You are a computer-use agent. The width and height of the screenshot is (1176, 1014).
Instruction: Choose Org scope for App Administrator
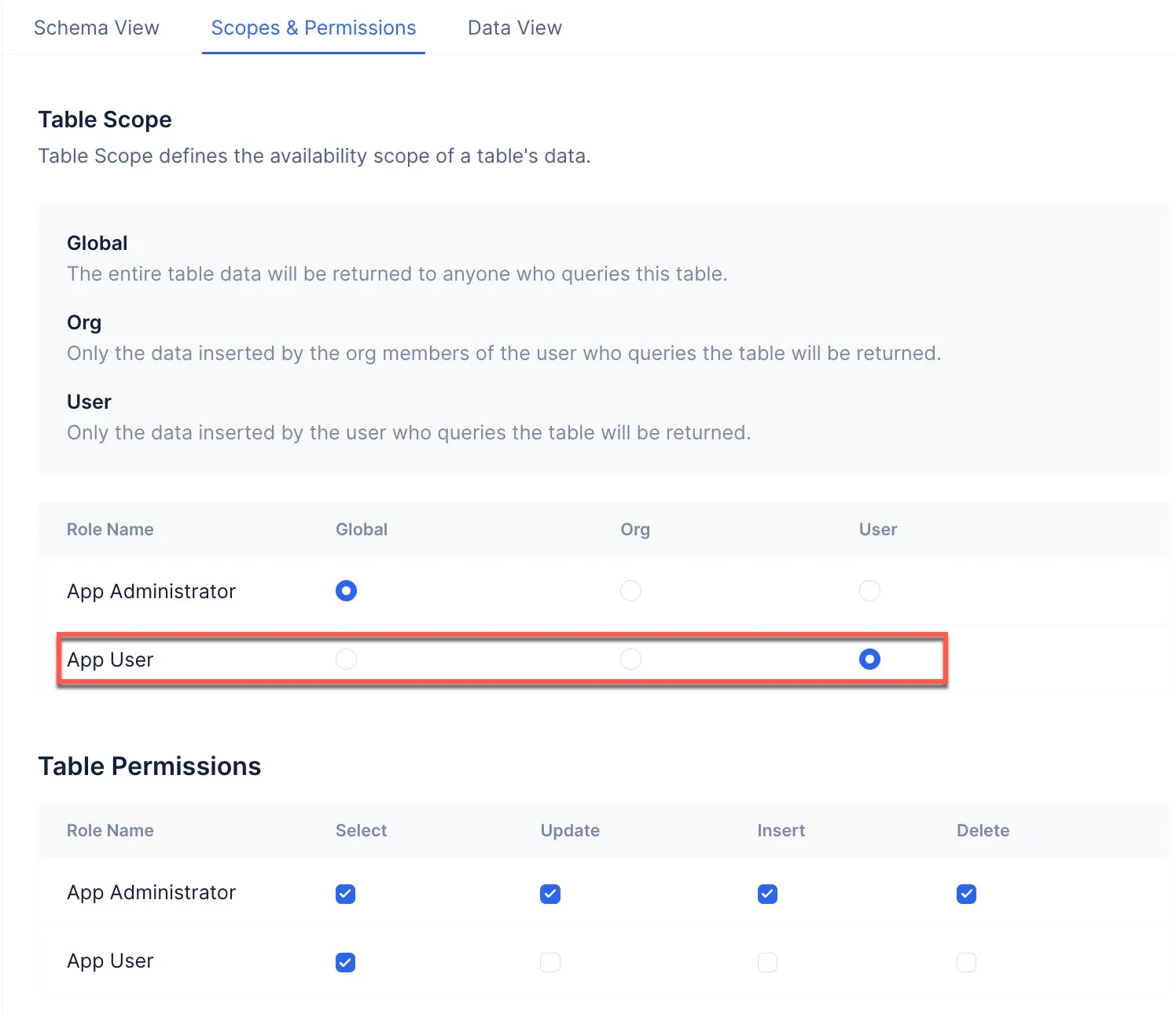[x=630, y=590]
